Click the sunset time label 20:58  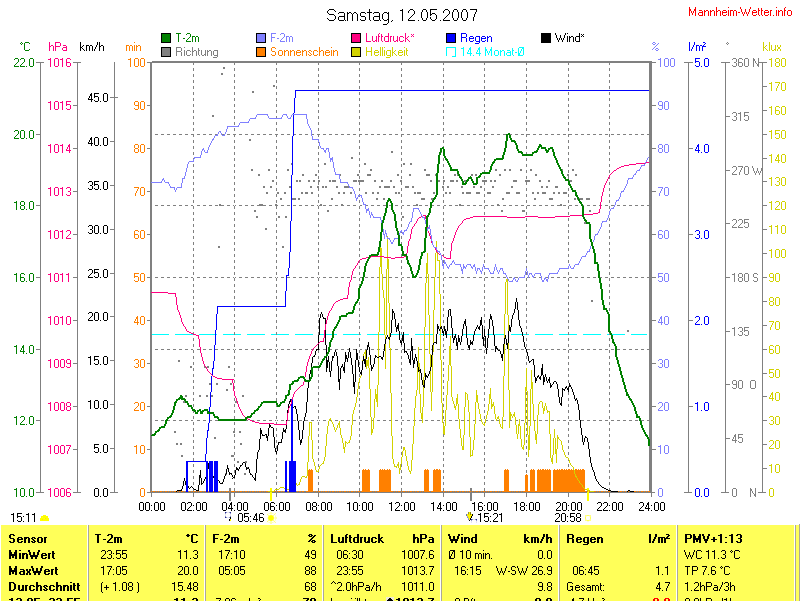567,518
